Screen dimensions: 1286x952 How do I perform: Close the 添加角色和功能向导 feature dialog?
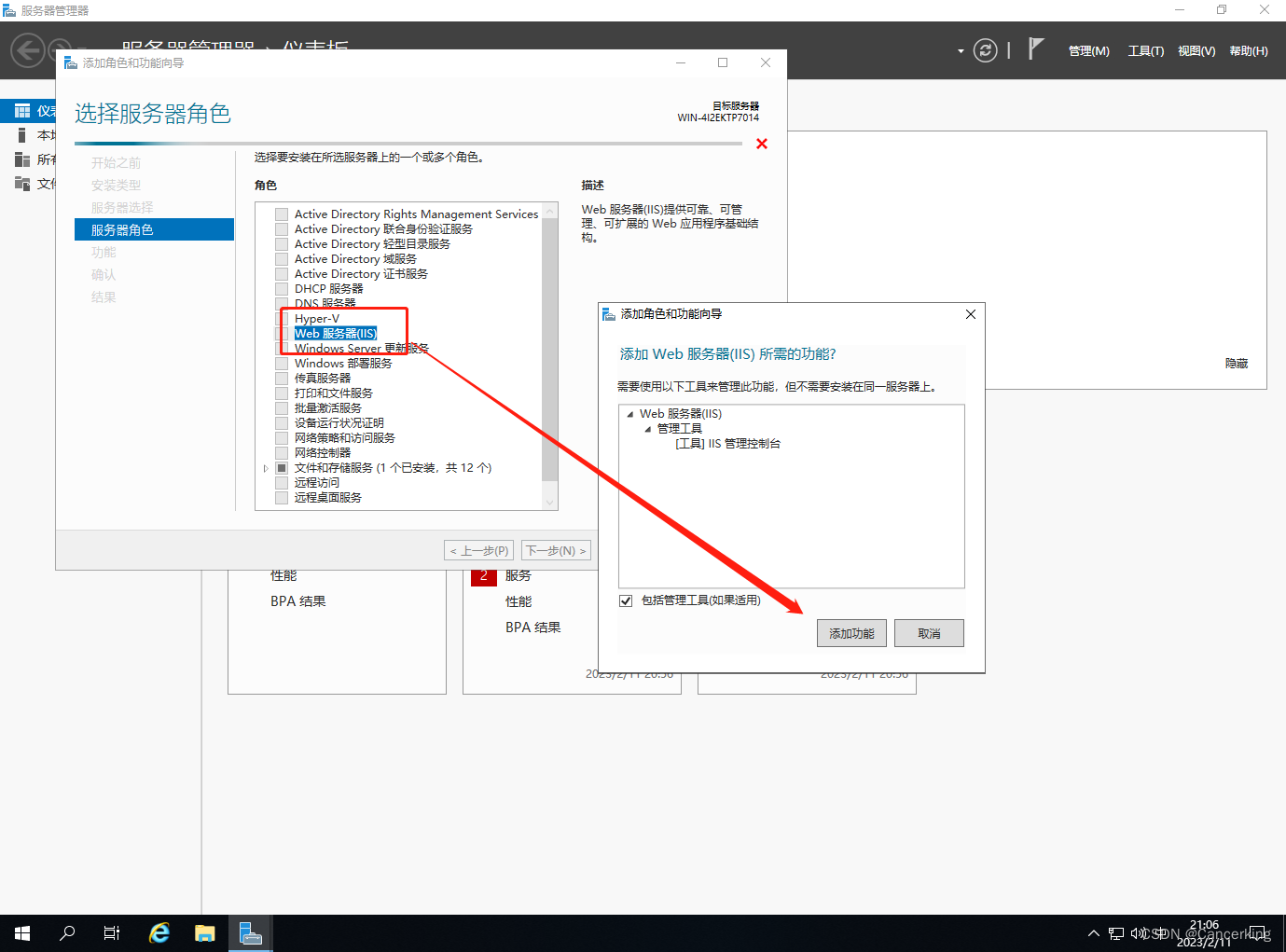point(971,314)
